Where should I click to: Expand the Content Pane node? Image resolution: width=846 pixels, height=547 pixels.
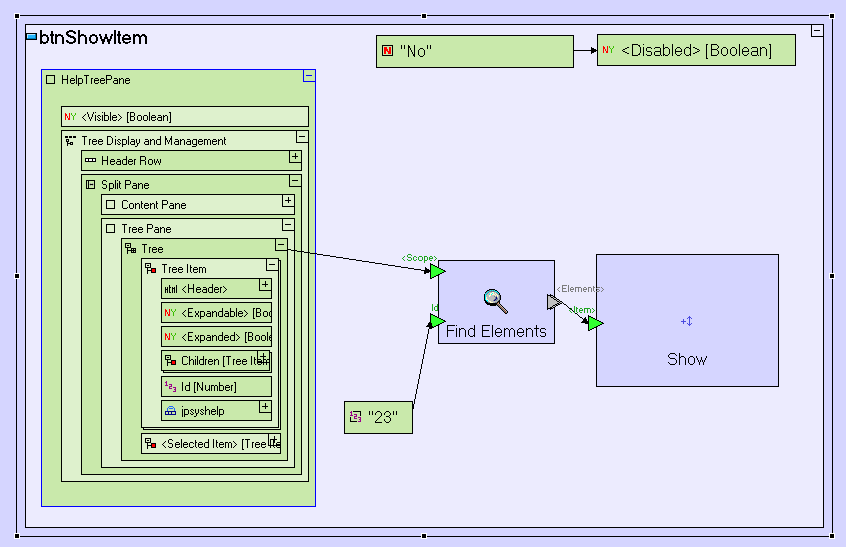(288, 201)
